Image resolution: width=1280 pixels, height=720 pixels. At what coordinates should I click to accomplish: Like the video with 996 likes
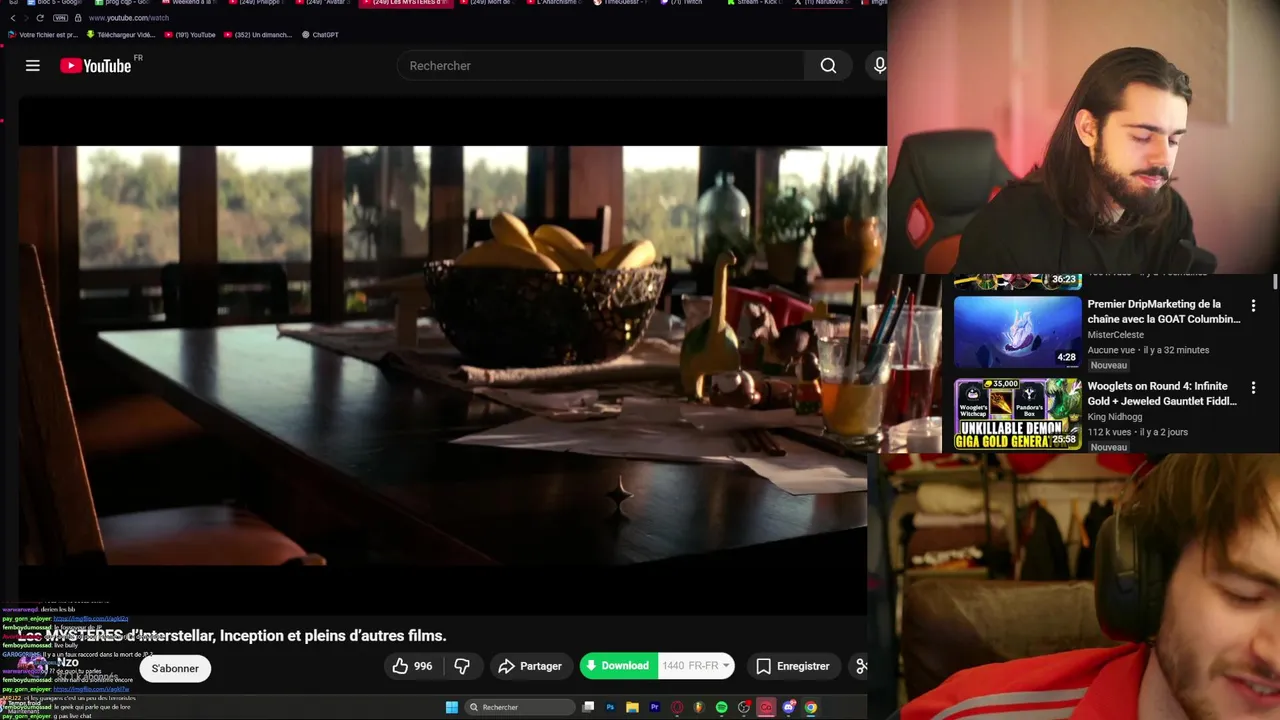click(x=413, y=666)
